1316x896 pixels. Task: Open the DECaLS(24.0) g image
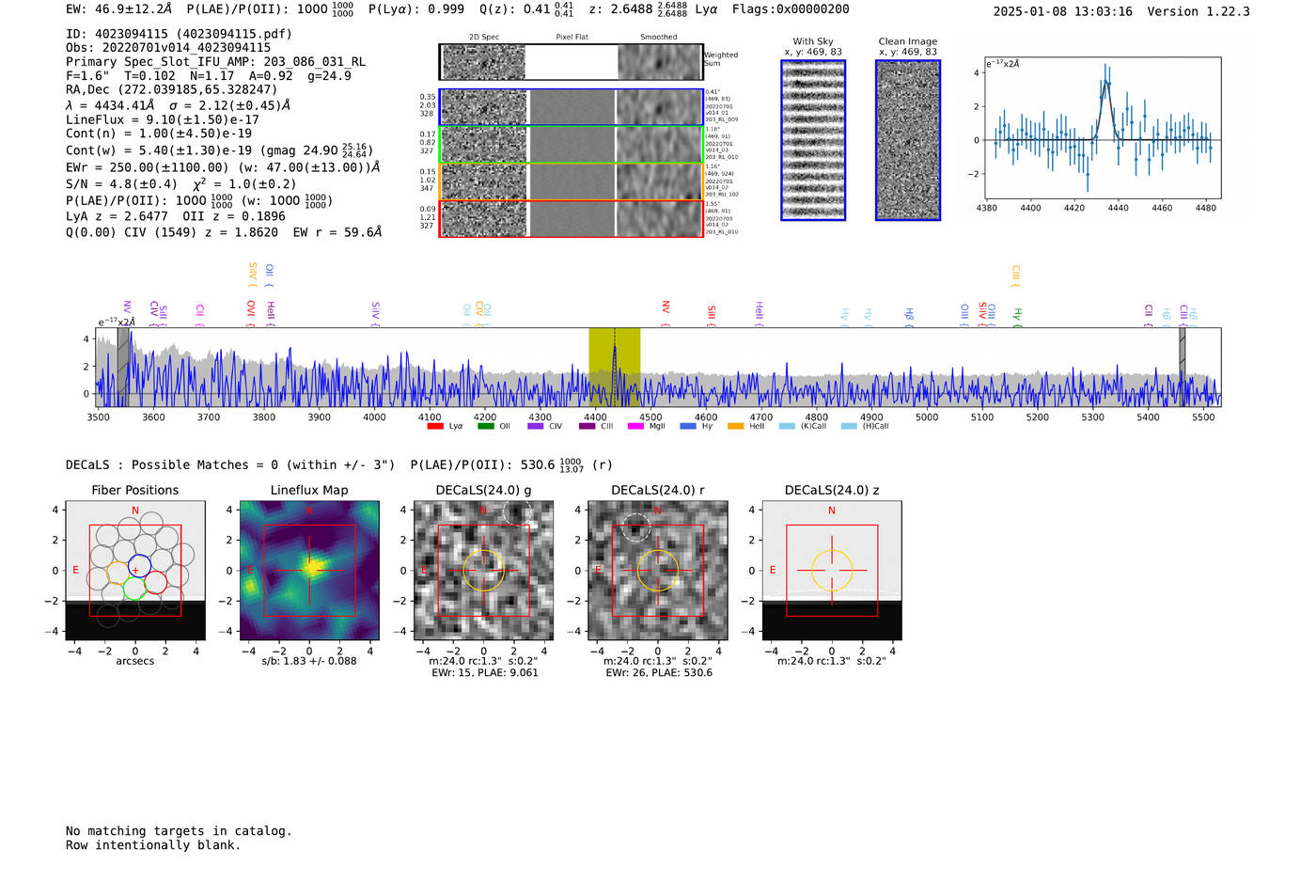(483, 571)
